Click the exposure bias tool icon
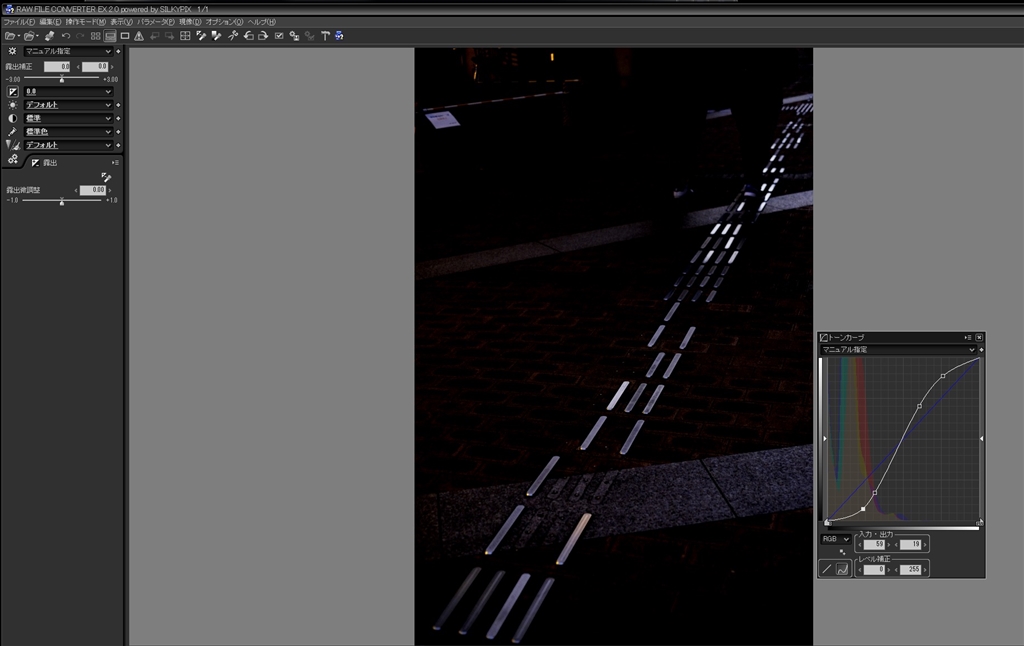 tap(12, 91)
